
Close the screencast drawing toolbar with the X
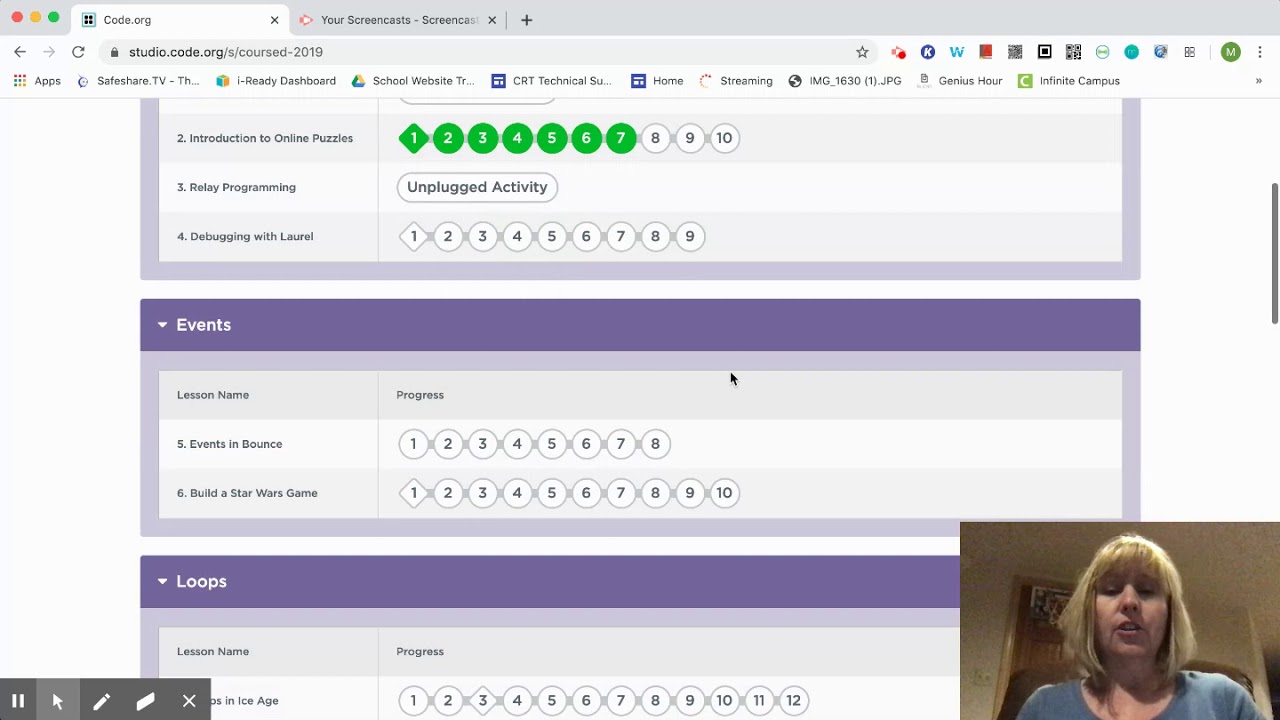[x=189, y=702]
